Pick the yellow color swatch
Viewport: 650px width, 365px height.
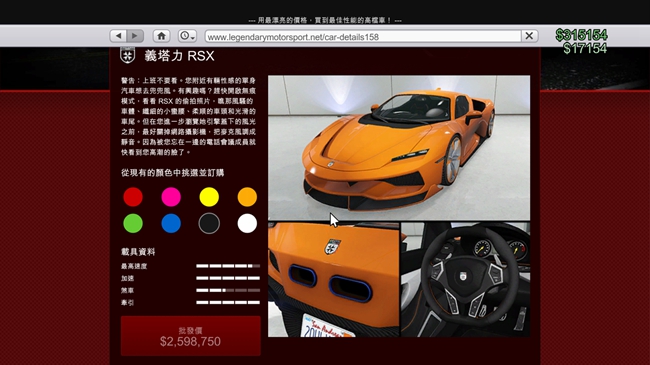(x=209, y=197)
